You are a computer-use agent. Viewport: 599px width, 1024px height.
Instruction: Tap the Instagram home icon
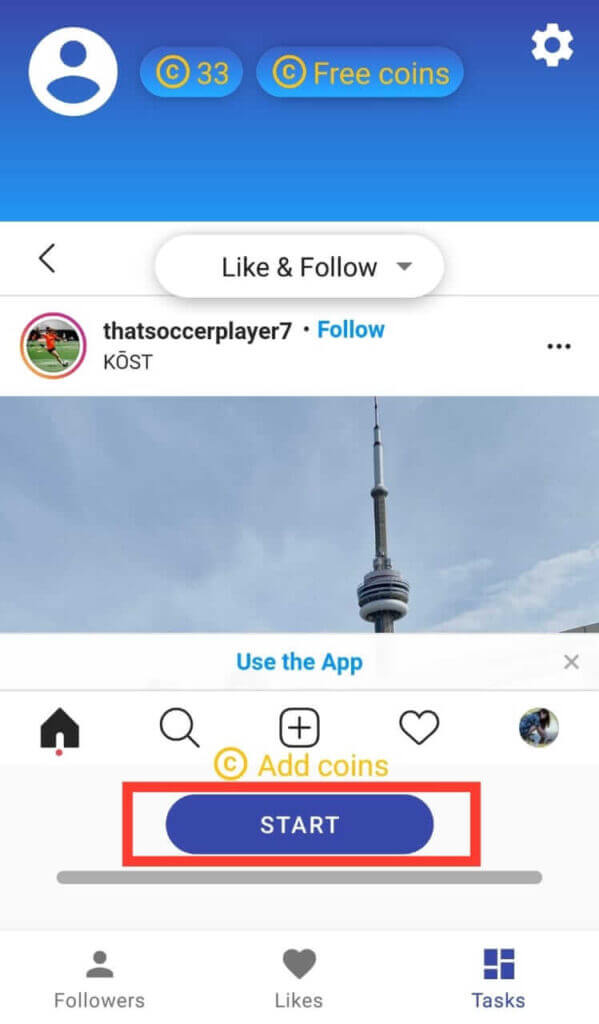pos(59,729)
